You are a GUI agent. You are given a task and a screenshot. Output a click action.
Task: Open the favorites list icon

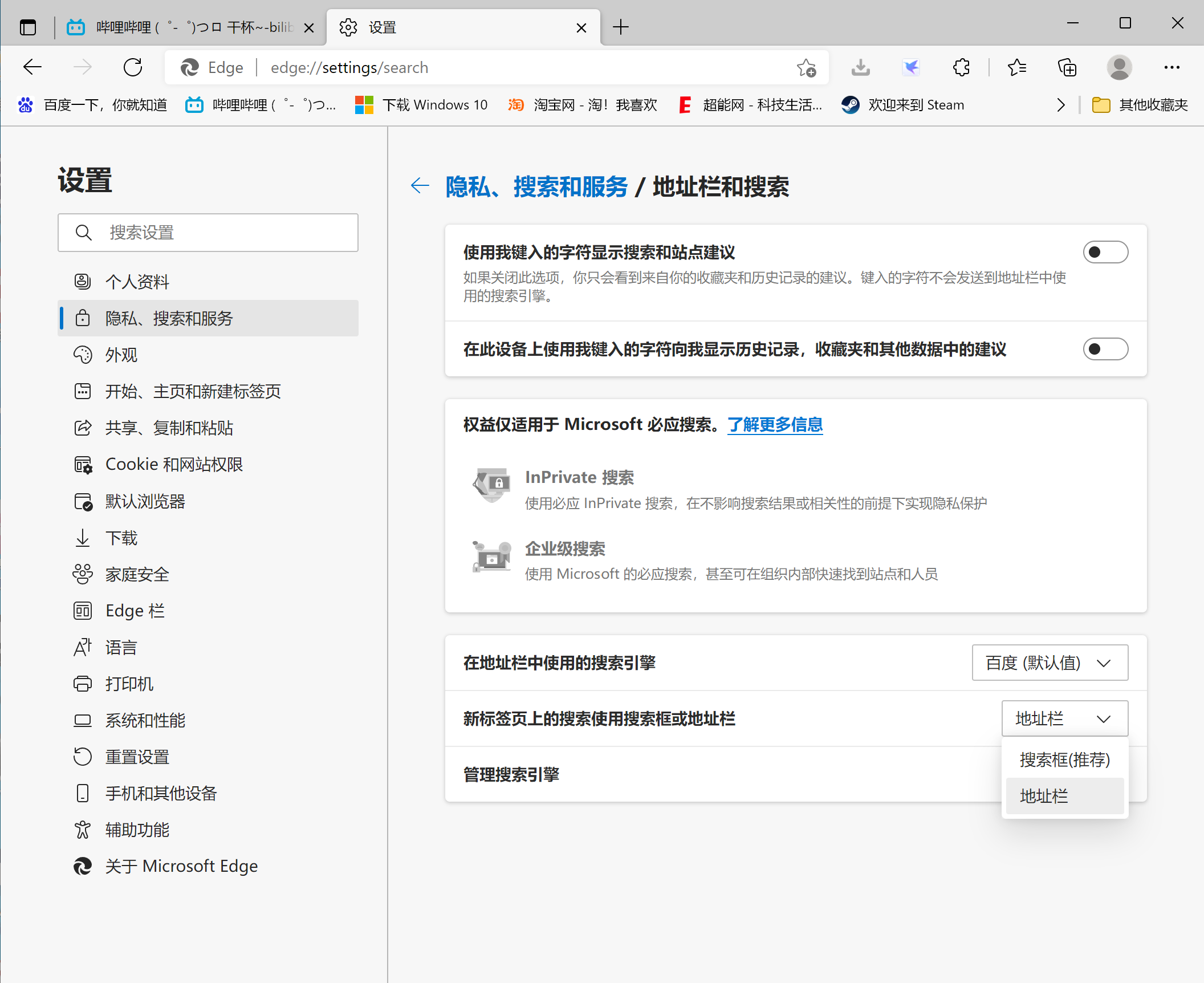1017,68
